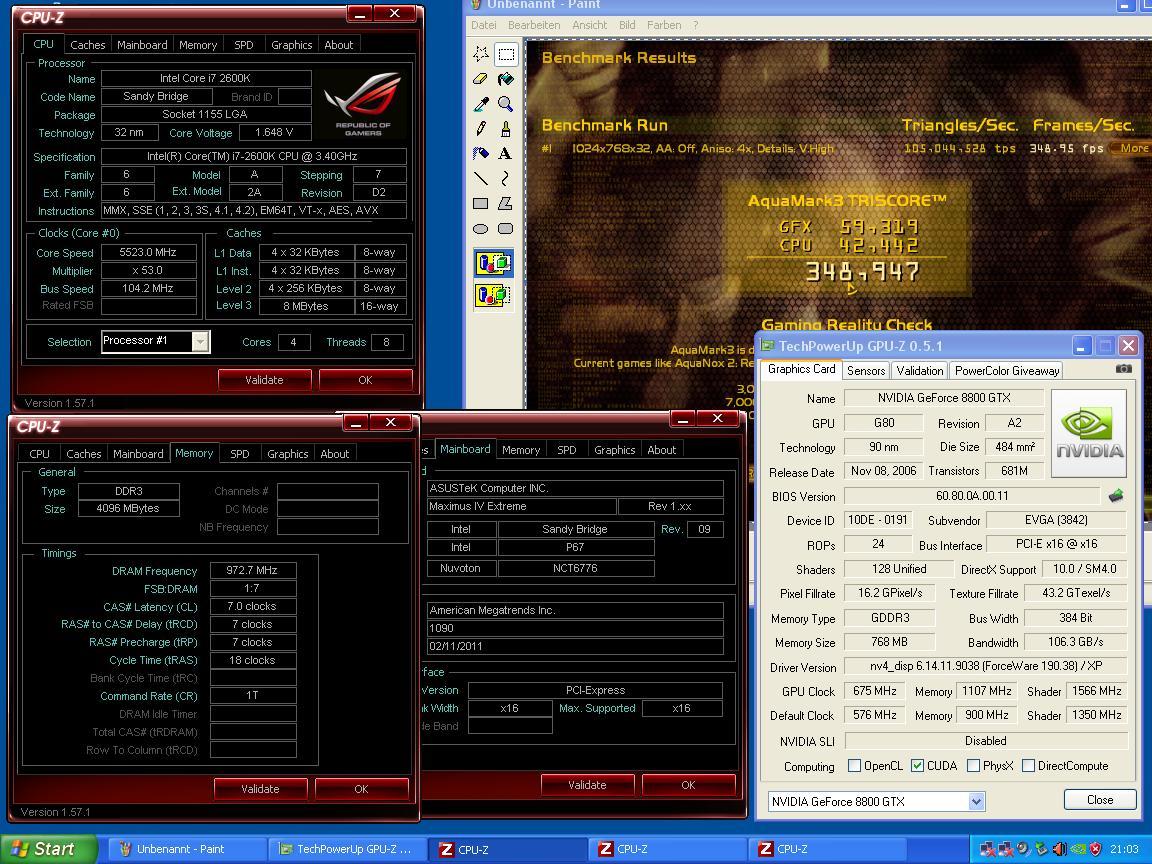
Task: Select the Curve tool in Paint
Action: point(505,179)
